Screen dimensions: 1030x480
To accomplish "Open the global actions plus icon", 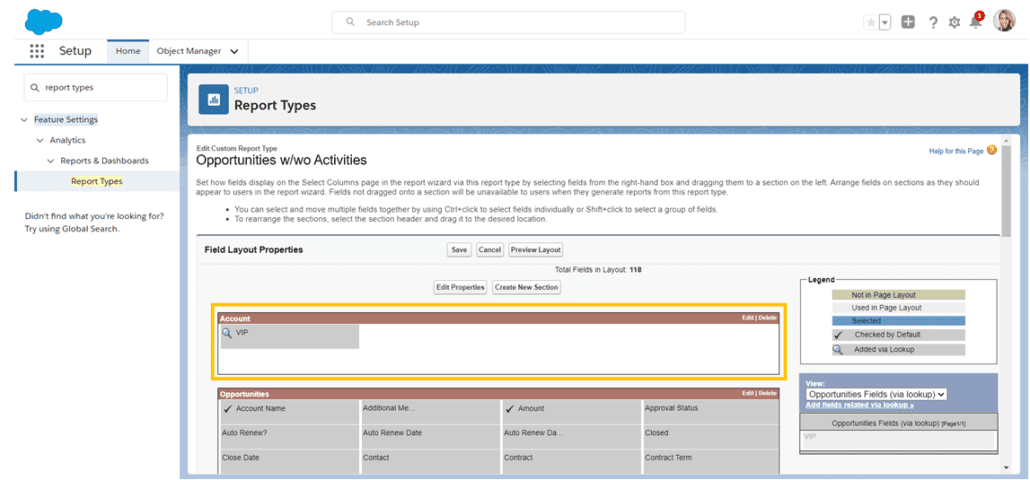I will click(x=908, y=22).
